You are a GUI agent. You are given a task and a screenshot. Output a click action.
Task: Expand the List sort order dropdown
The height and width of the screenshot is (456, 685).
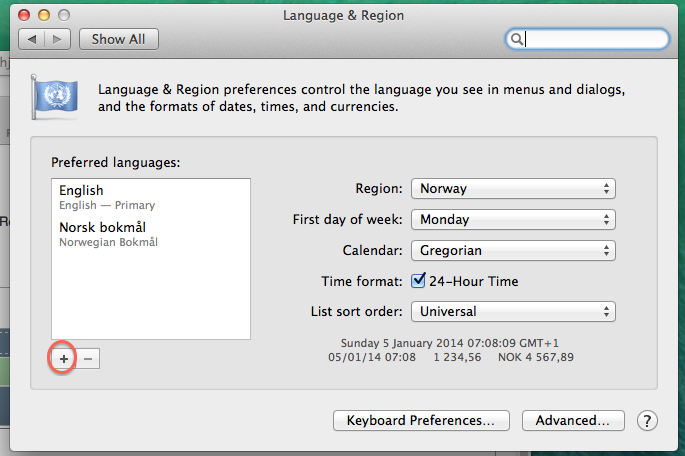tap(512, 312)
